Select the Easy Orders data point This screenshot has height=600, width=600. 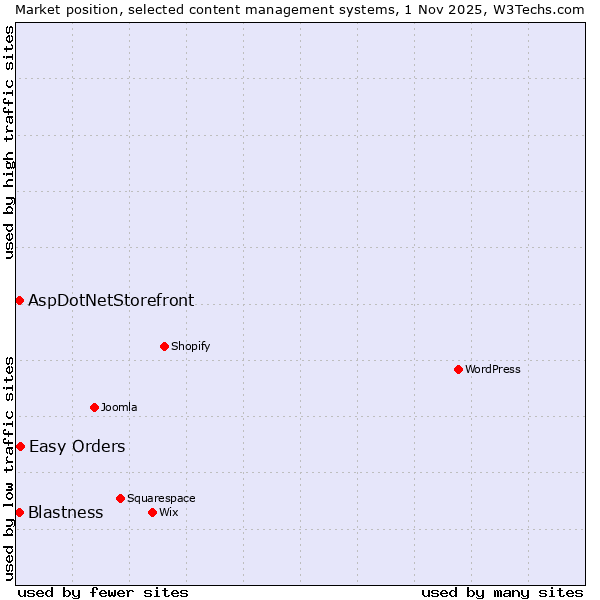(x=20, y=446)
